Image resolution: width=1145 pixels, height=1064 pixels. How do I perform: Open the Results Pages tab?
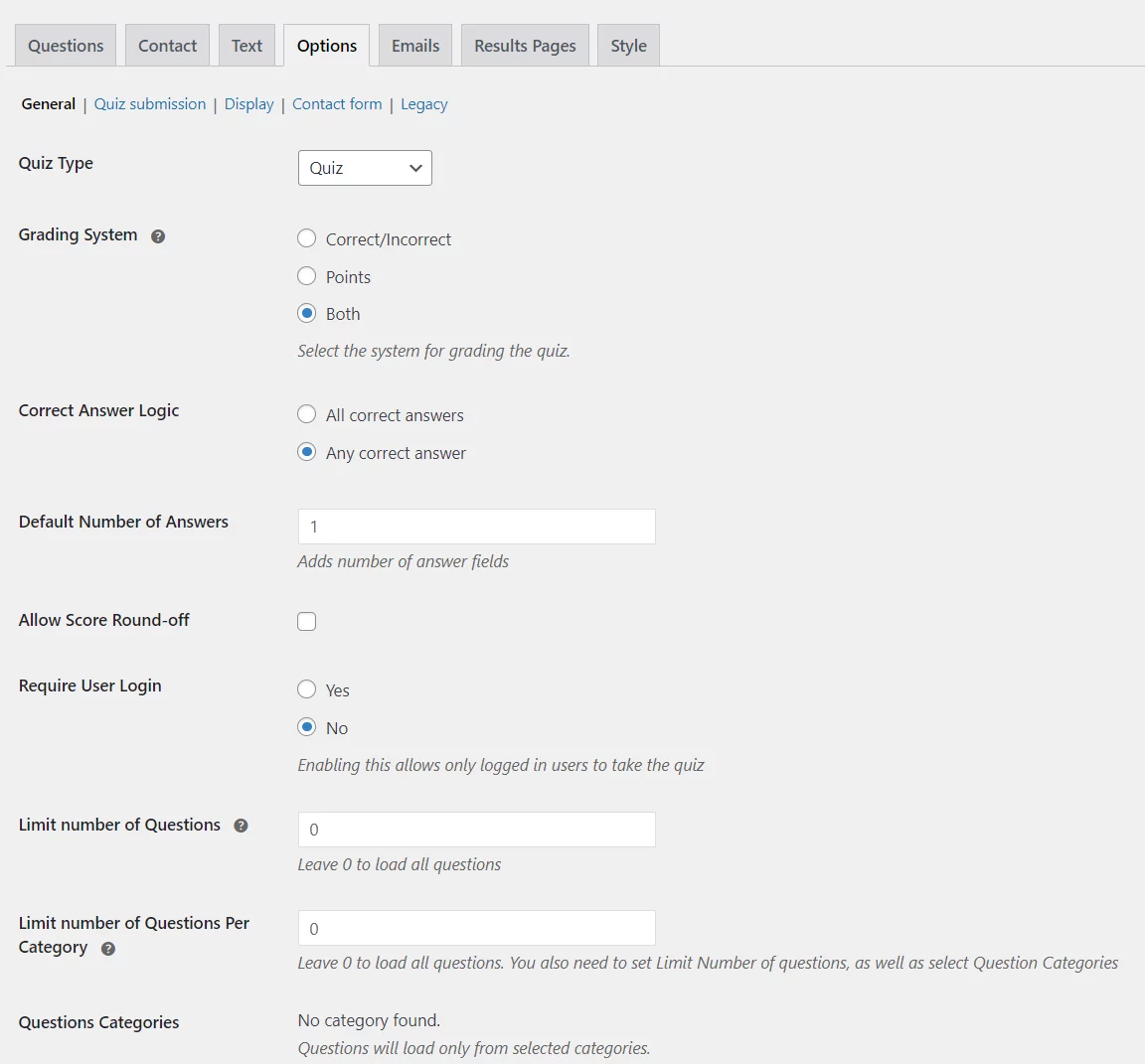click(525, 46)
